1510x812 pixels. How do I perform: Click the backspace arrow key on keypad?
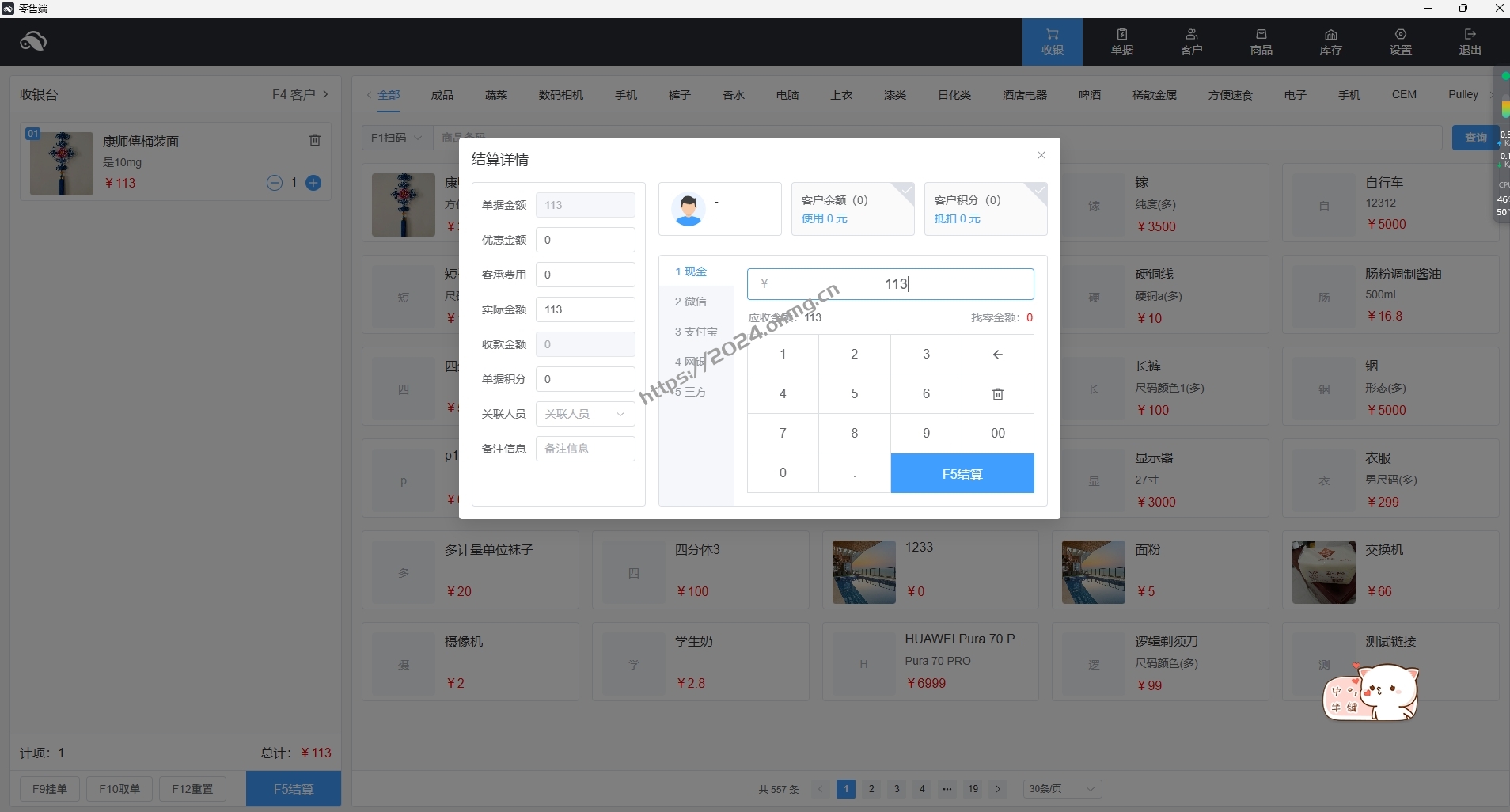[x=997, y=355]
